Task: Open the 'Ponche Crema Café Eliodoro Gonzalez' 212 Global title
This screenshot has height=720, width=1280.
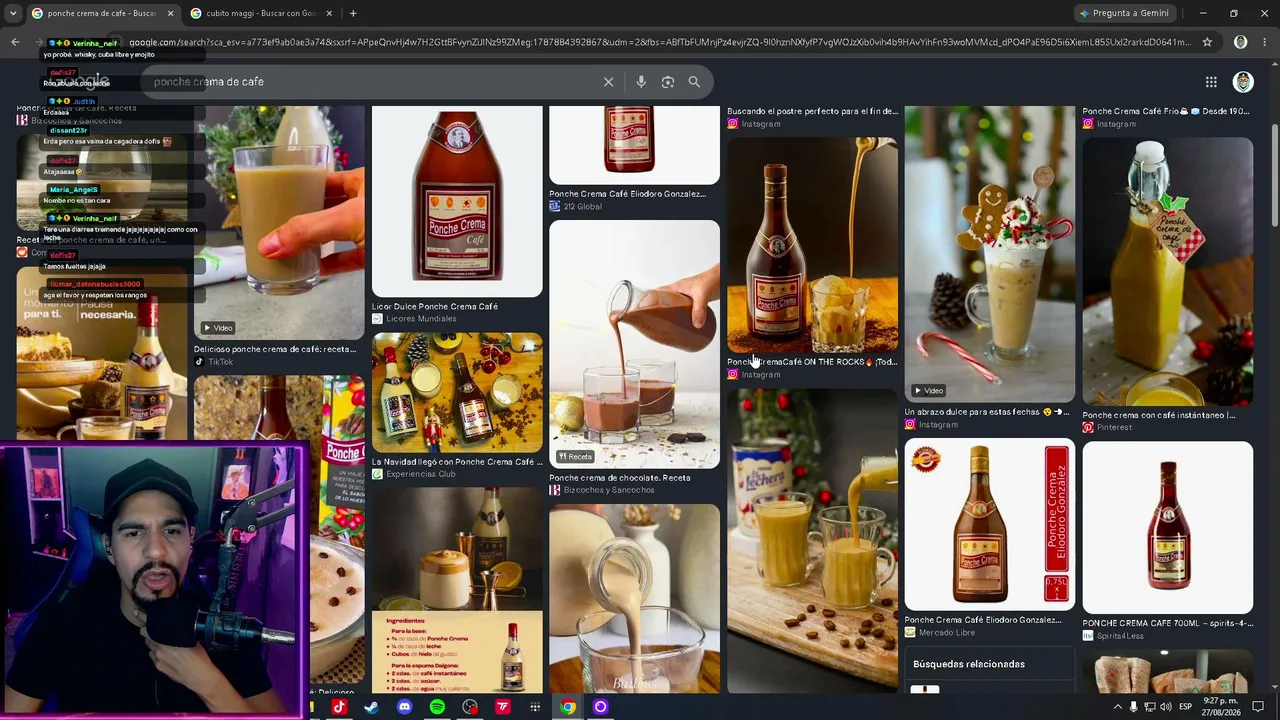Action: coord(627,194)
